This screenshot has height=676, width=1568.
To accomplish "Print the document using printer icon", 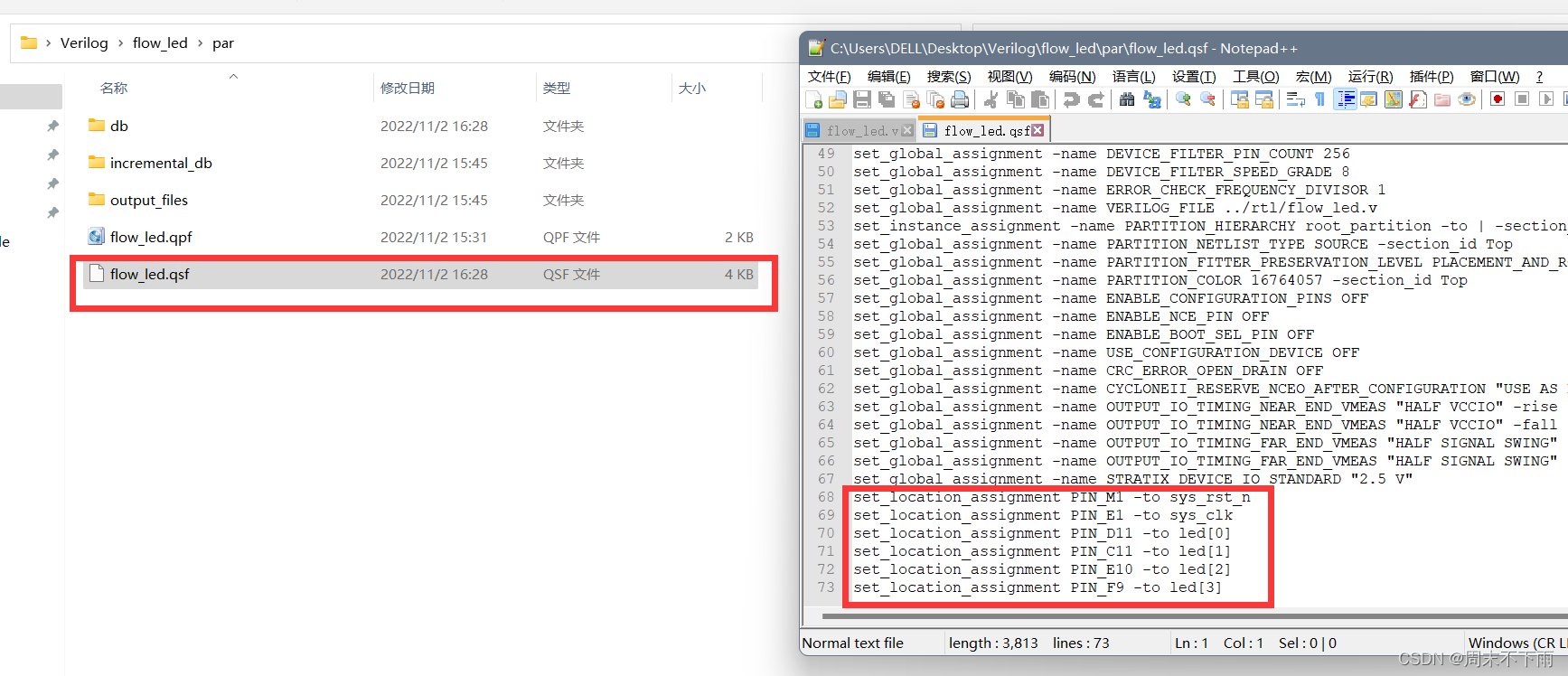I will tap(960, 99).
